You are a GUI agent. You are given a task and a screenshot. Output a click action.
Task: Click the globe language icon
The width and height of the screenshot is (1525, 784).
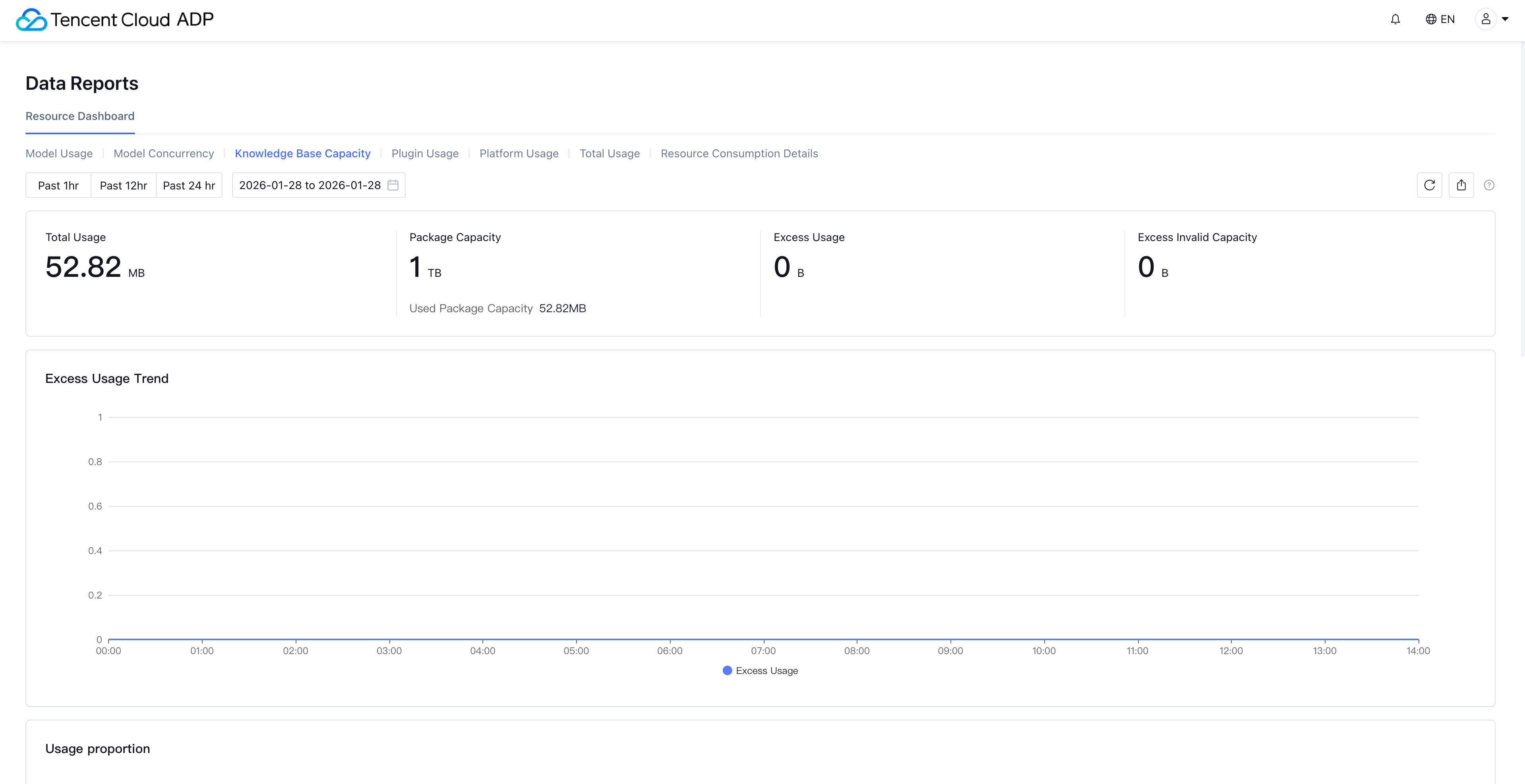[1431, 19]
